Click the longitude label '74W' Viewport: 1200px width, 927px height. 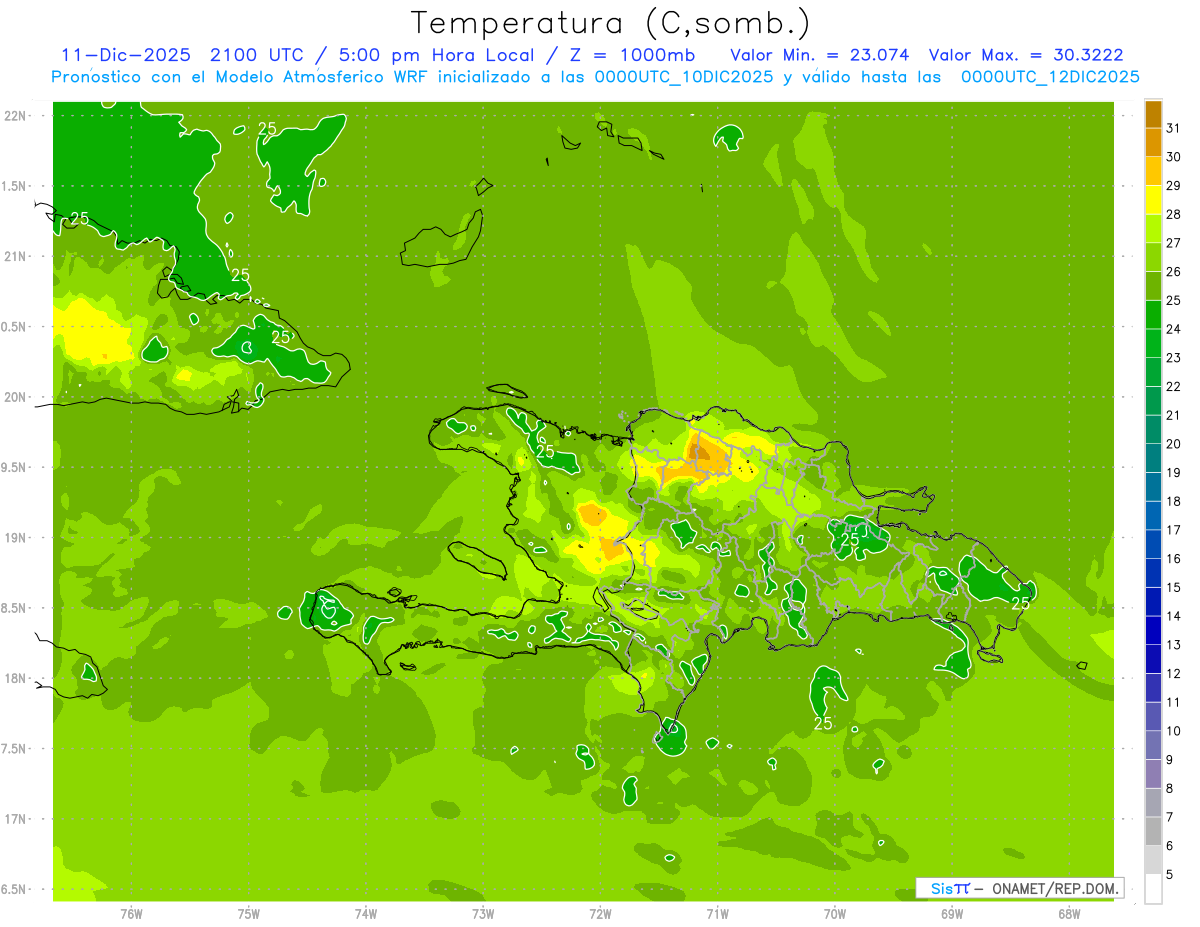click(366, 913)
